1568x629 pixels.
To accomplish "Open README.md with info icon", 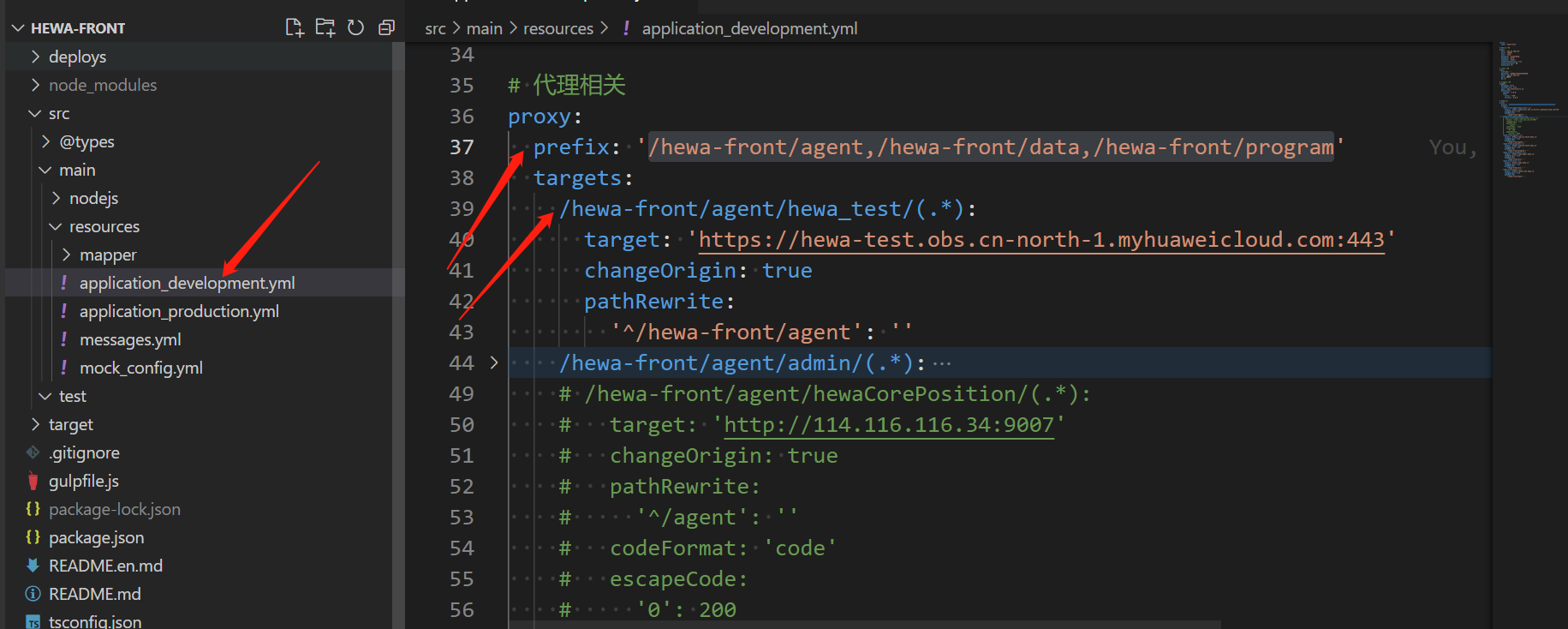I will (94, 594).
